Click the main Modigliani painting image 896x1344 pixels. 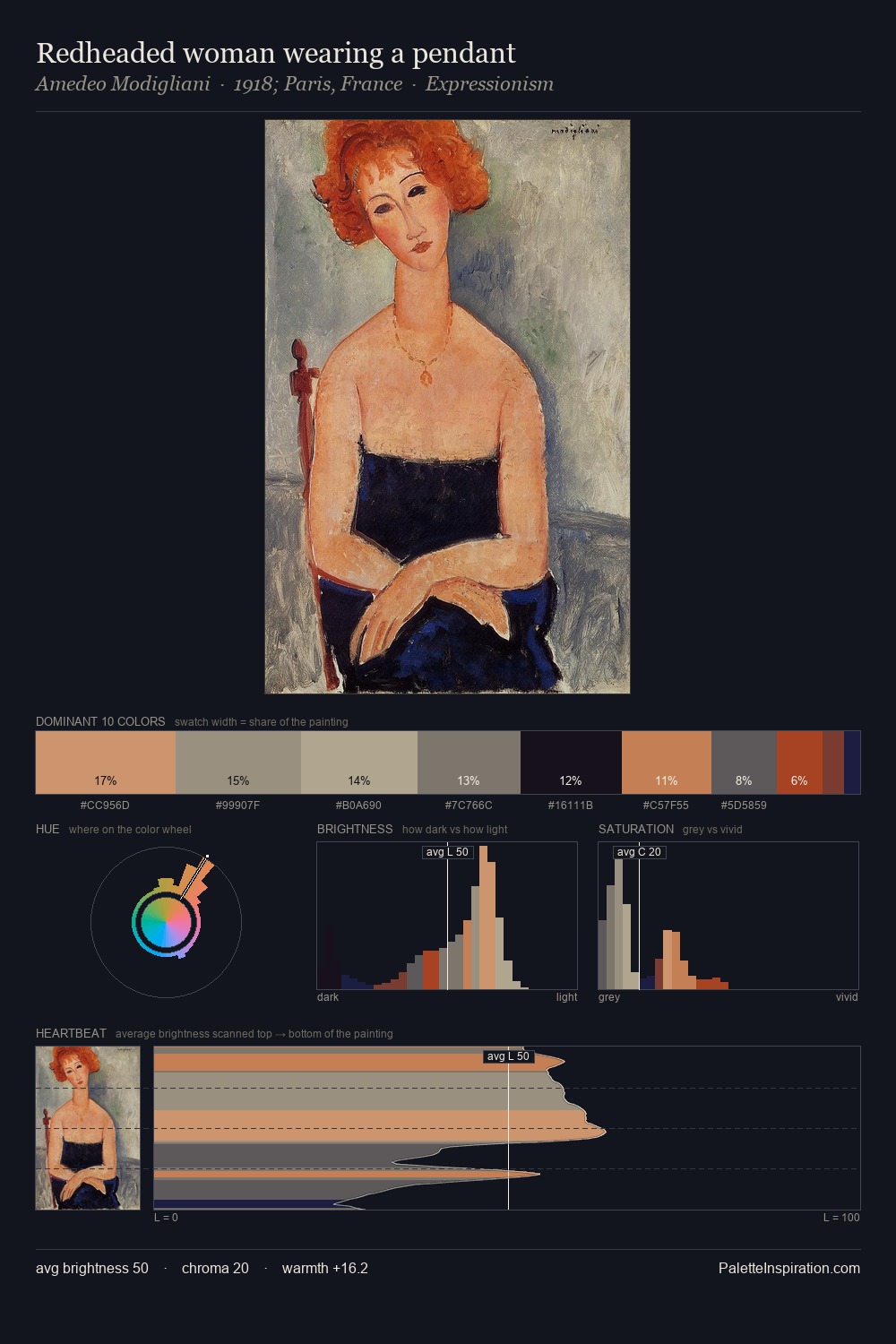(x=447, y=407)
